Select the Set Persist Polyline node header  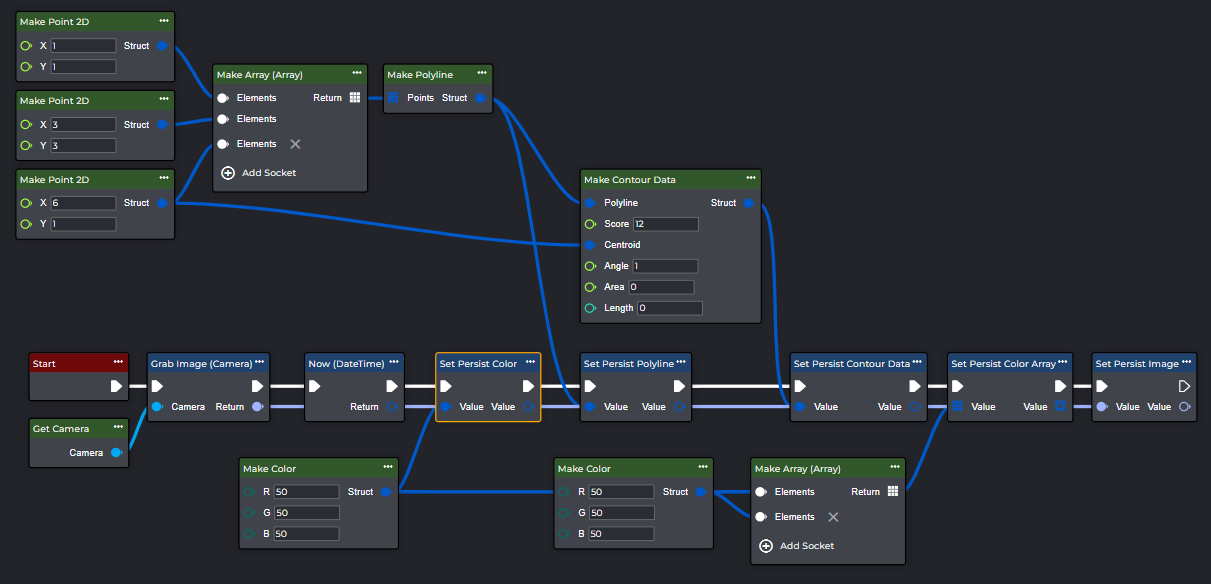click(x=628, y=364)
